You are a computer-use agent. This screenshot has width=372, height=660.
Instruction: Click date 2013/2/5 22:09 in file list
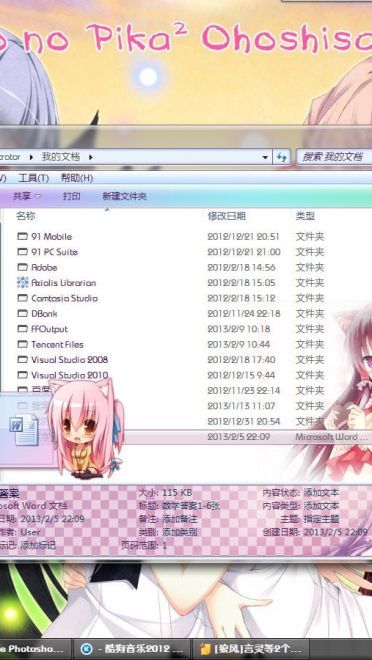(x=239, y=436)
